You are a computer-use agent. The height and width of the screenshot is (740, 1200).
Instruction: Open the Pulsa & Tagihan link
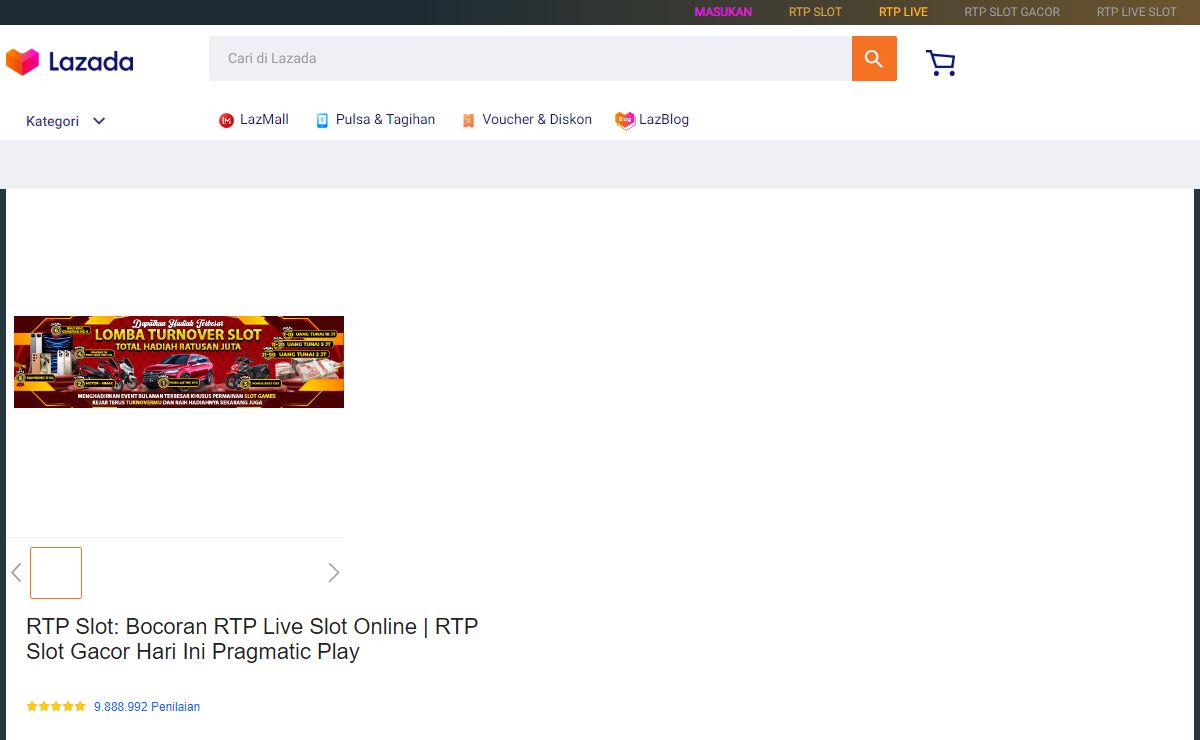[x=385, y=119]
